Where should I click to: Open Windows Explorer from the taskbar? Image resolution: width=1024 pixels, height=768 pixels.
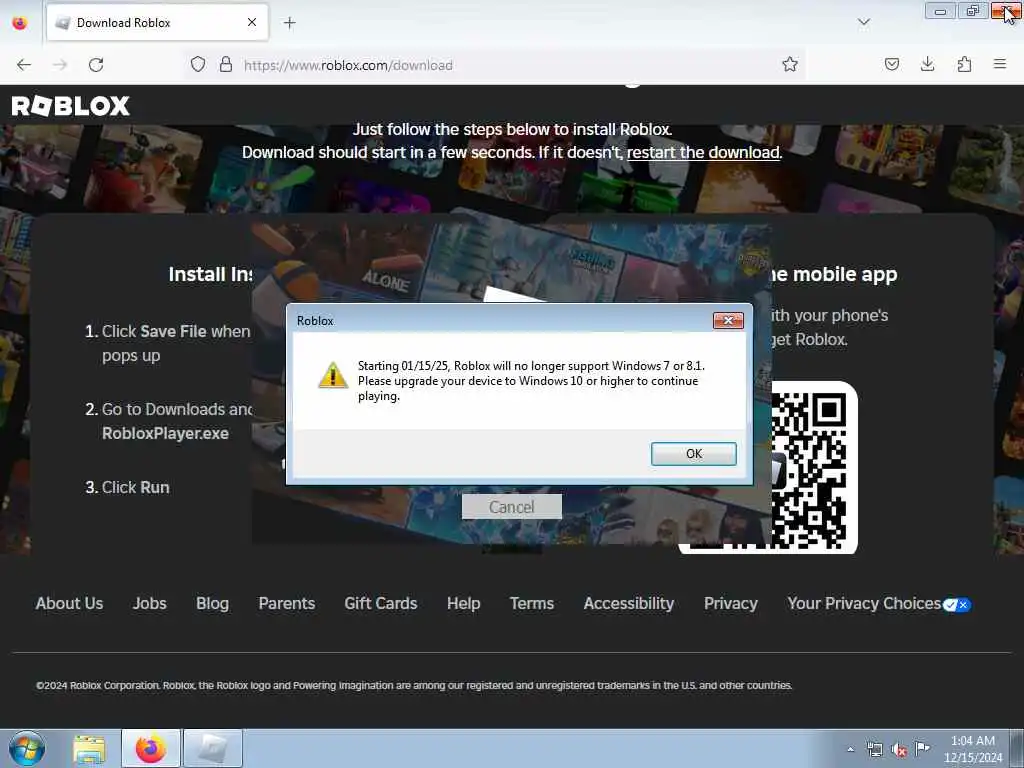pyautogui.click(x=89, y=748)
